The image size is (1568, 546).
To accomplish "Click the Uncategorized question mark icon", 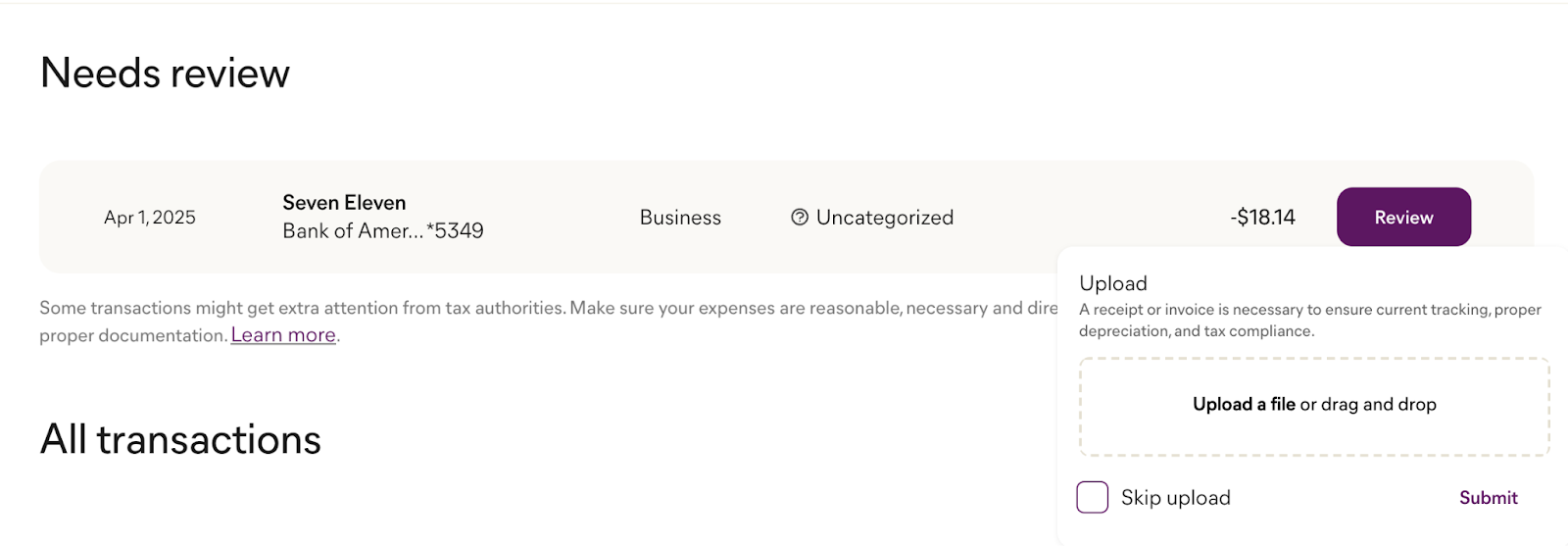I will [800, 218].
